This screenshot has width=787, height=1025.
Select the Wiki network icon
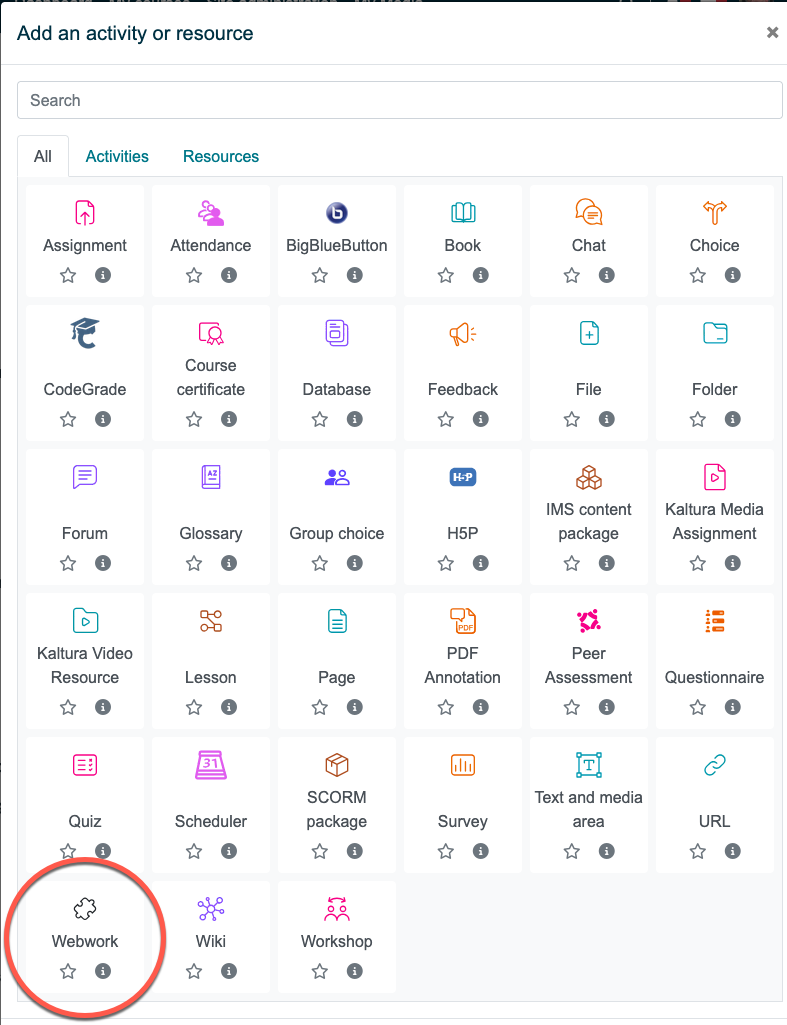[x=210, y=909]
